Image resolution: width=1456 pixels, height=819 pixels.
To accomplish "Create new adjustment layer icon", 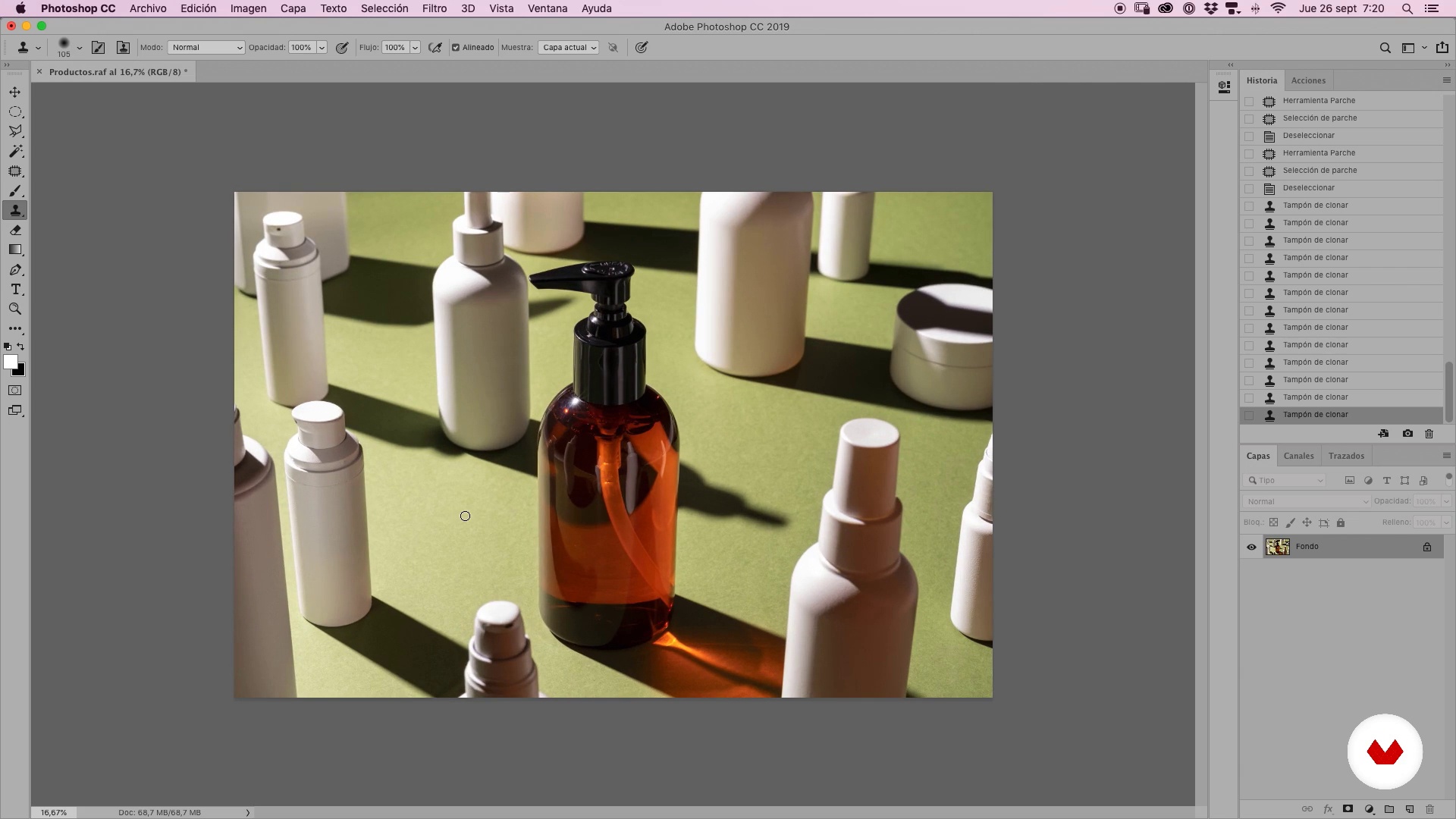I will pyautogui.click(x=1370, y=809).
